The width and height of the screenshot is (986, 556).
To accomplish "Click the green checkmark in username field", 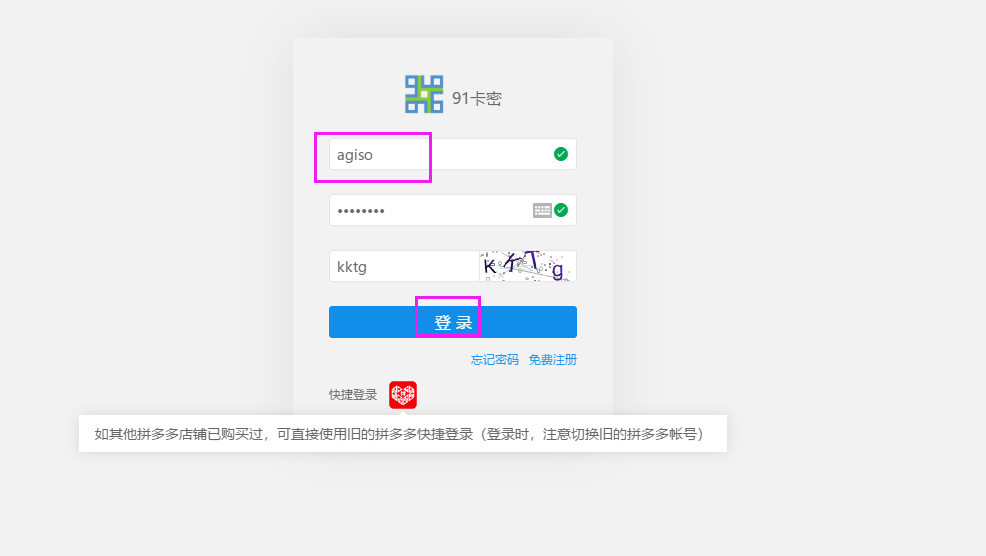I will tap(561, 154).
